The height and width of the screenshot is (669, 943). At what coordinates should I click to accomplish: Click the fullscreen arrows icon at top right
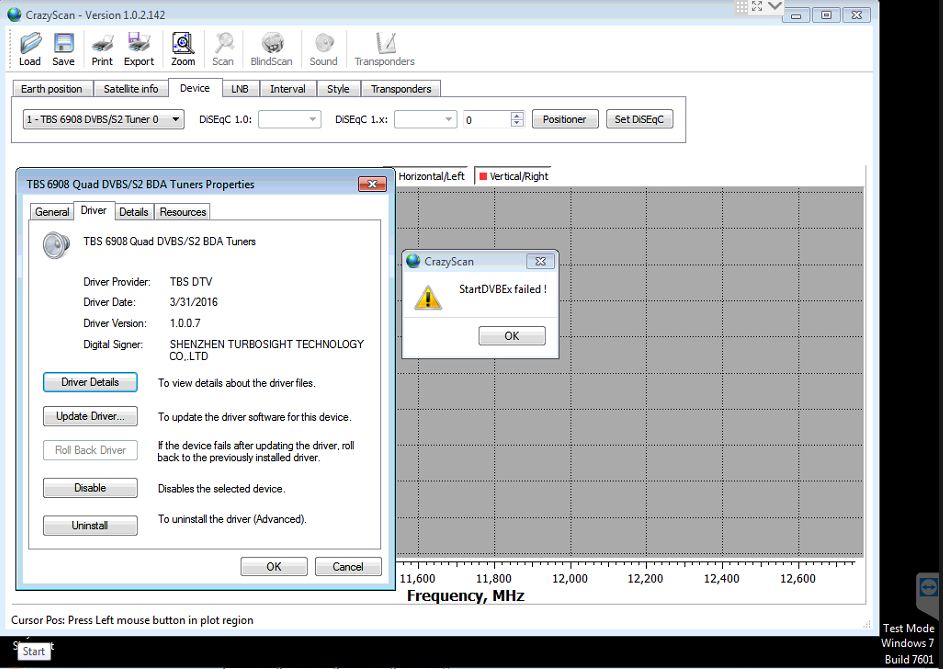click(757, 6)
